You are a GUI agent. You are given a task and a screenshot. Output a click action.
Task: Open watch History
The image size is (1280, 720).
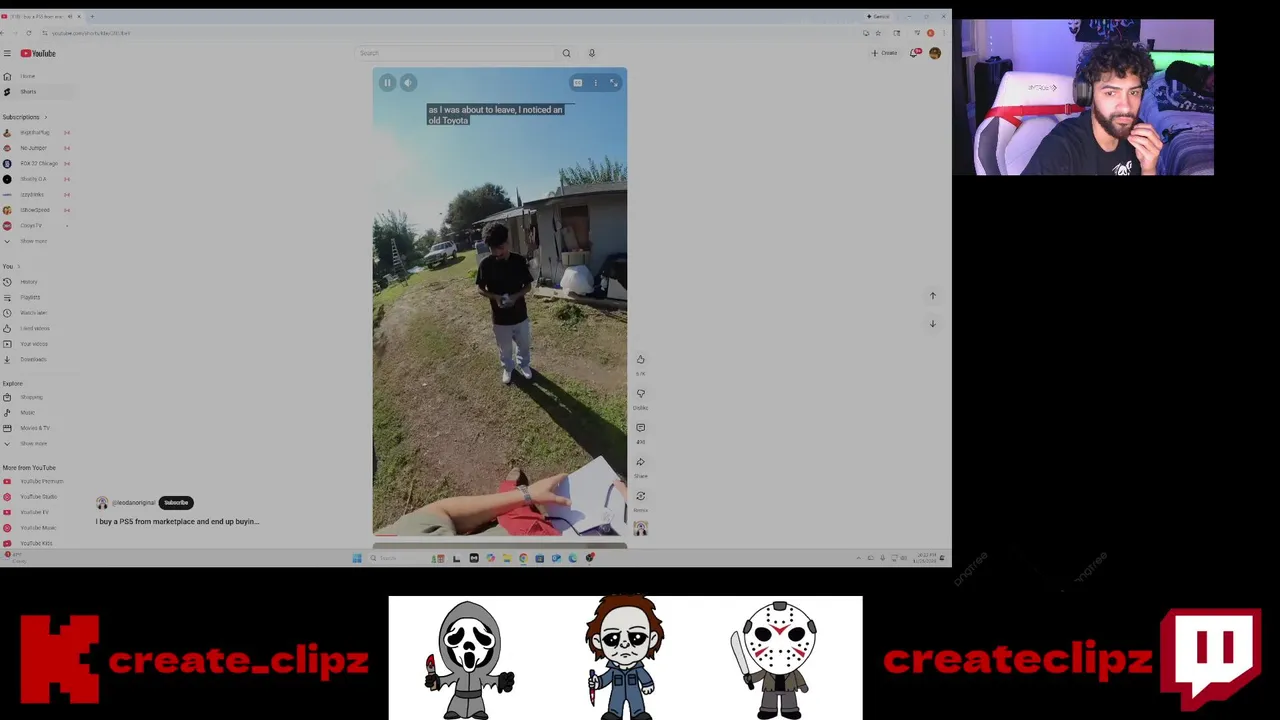(28, 282)
